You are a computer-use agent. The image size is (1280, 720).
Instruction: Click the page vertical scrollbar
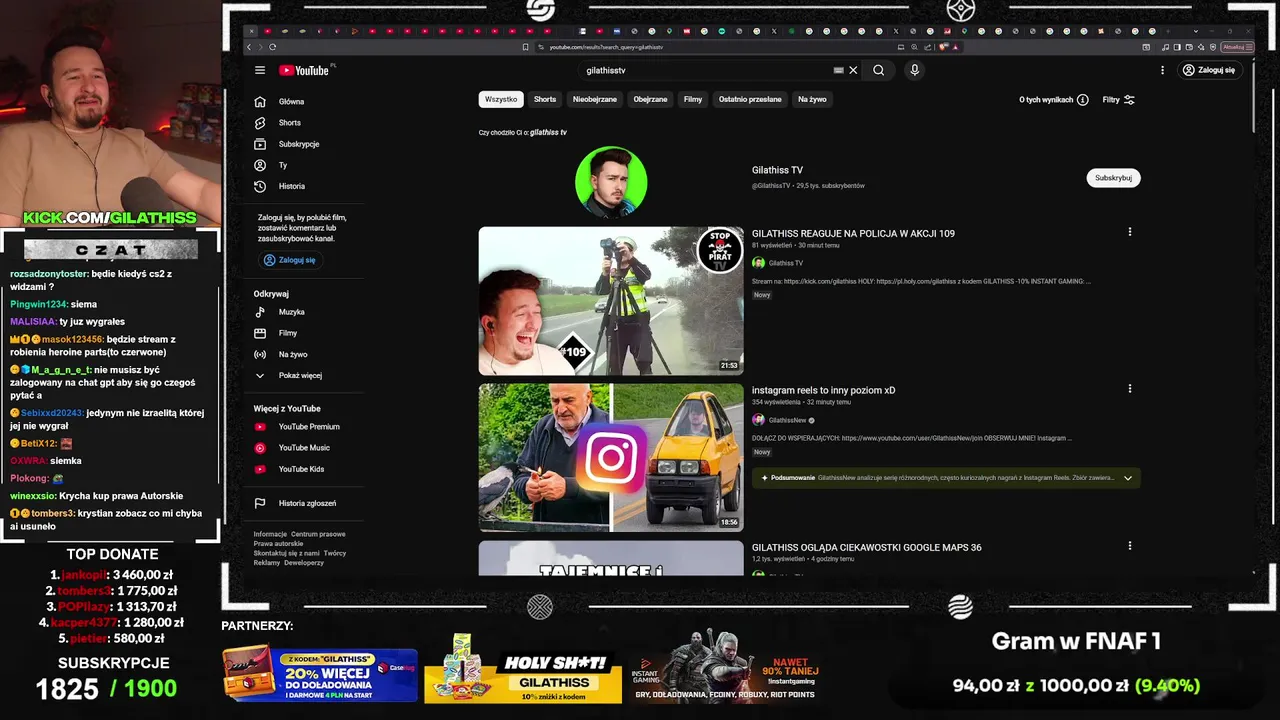[1252, 95]
